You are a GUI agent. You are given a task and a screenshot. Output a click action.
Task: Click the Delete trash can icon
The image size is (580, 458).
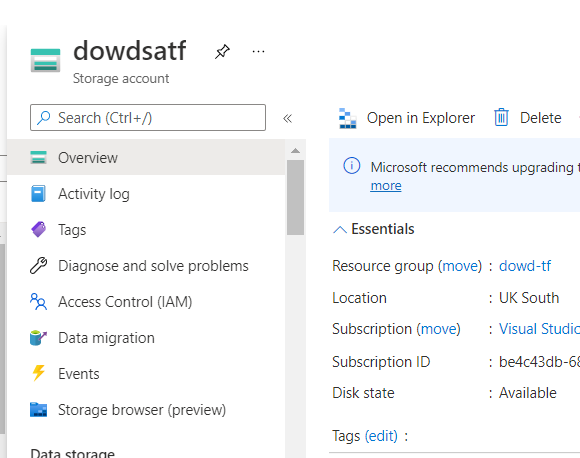502,118
